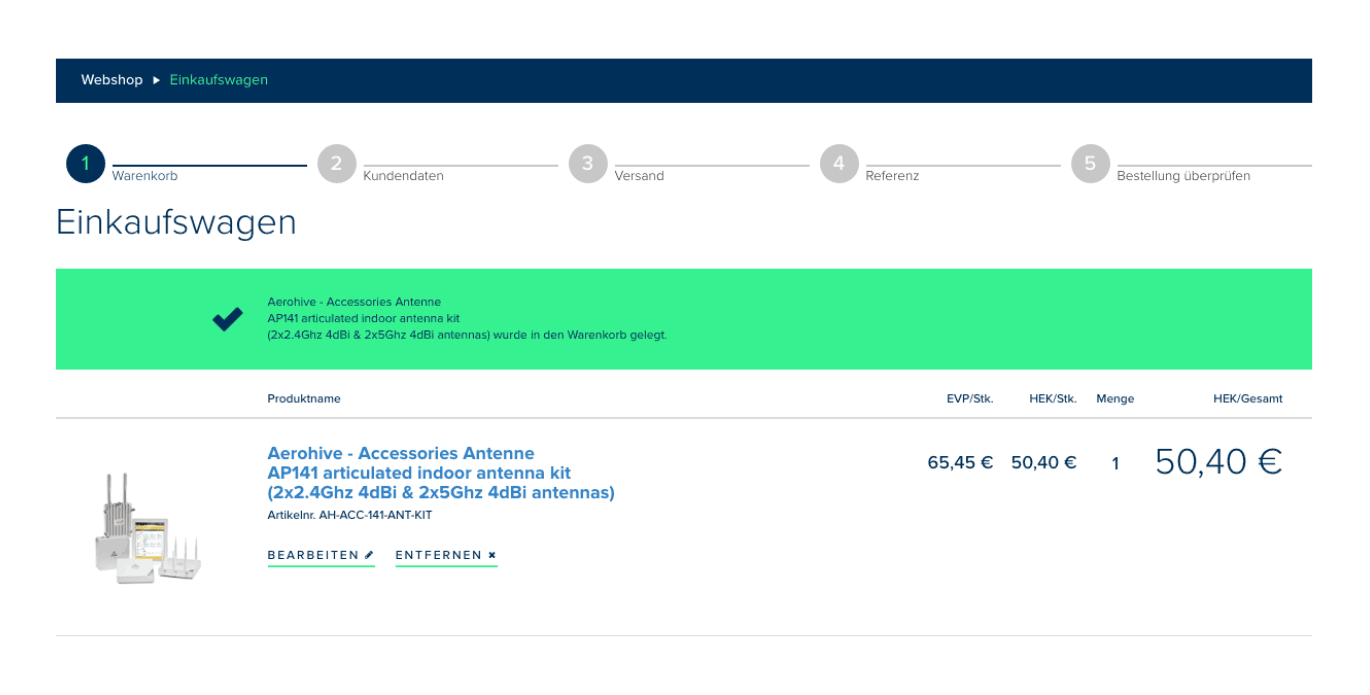
Task: Click the Warenkorb step label
Action: tap(145, 176)
